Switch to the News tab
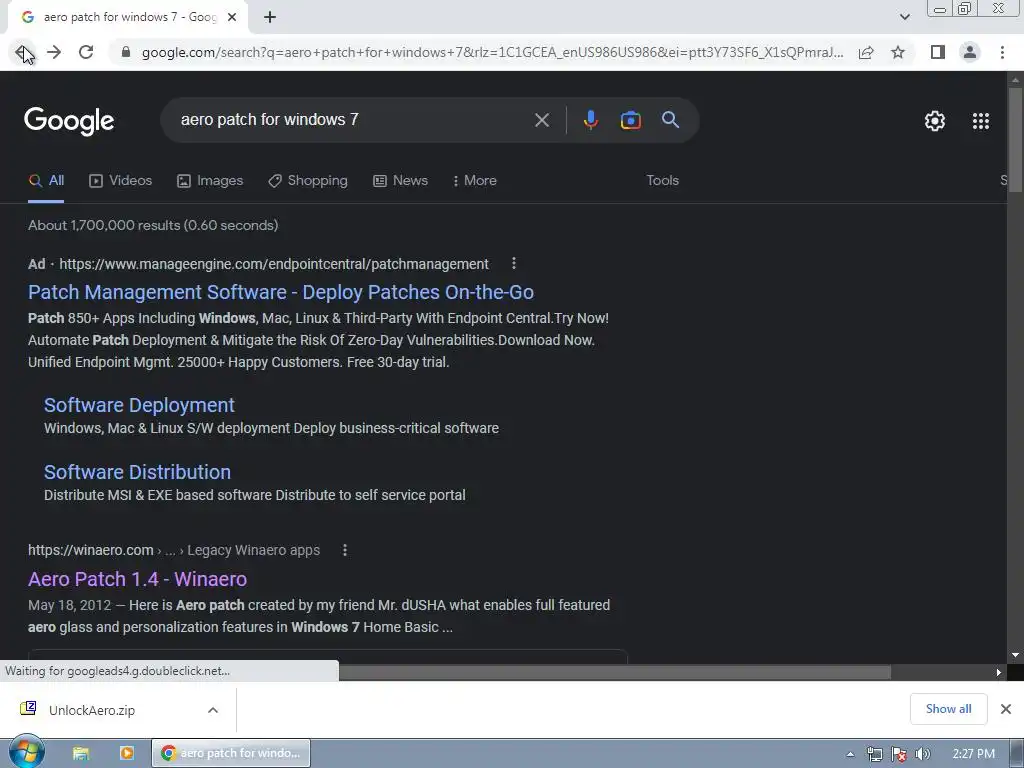The height and width of the screenshot is (768, 1024). click(400, 181)
